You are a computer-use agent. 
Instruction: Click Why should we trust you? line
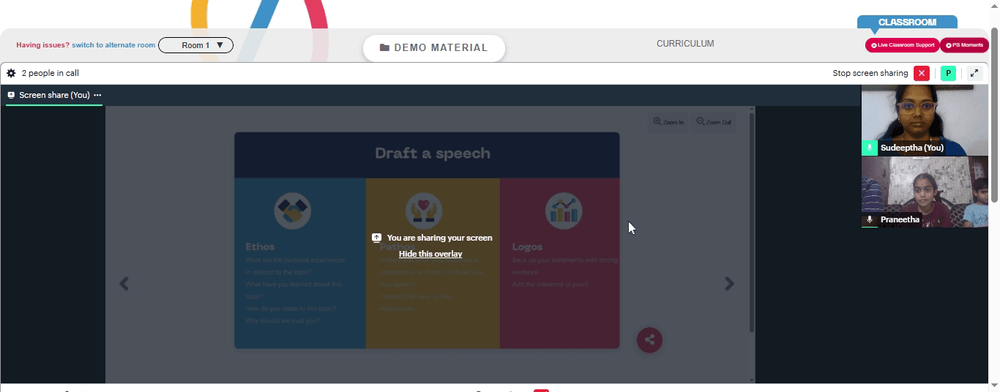[x=283, y=321]
